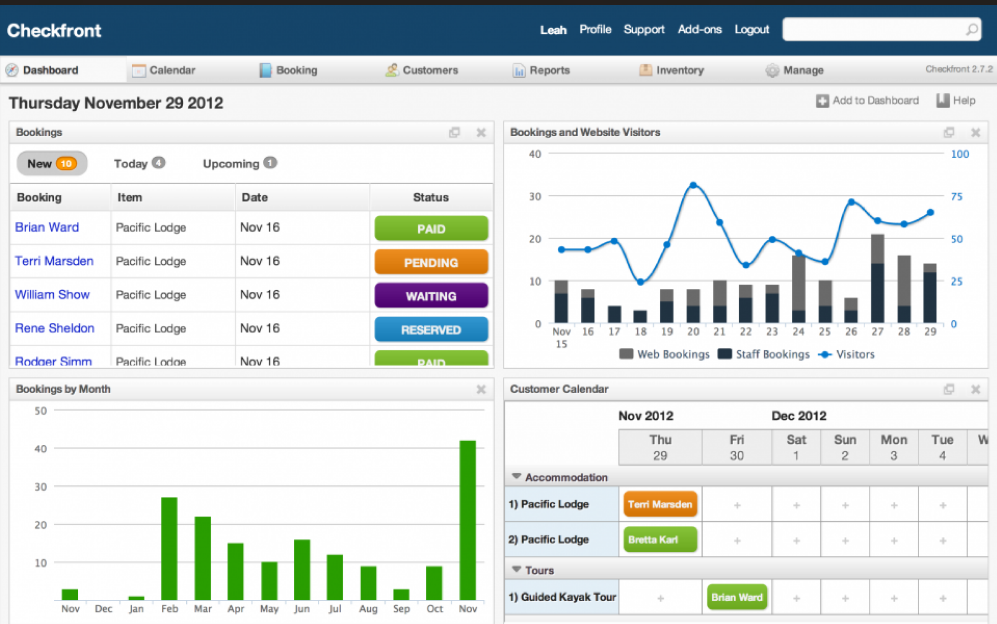Click the Inventory box icon
Image resolution: width=997 pixels, height=624 pixels.
645,70
